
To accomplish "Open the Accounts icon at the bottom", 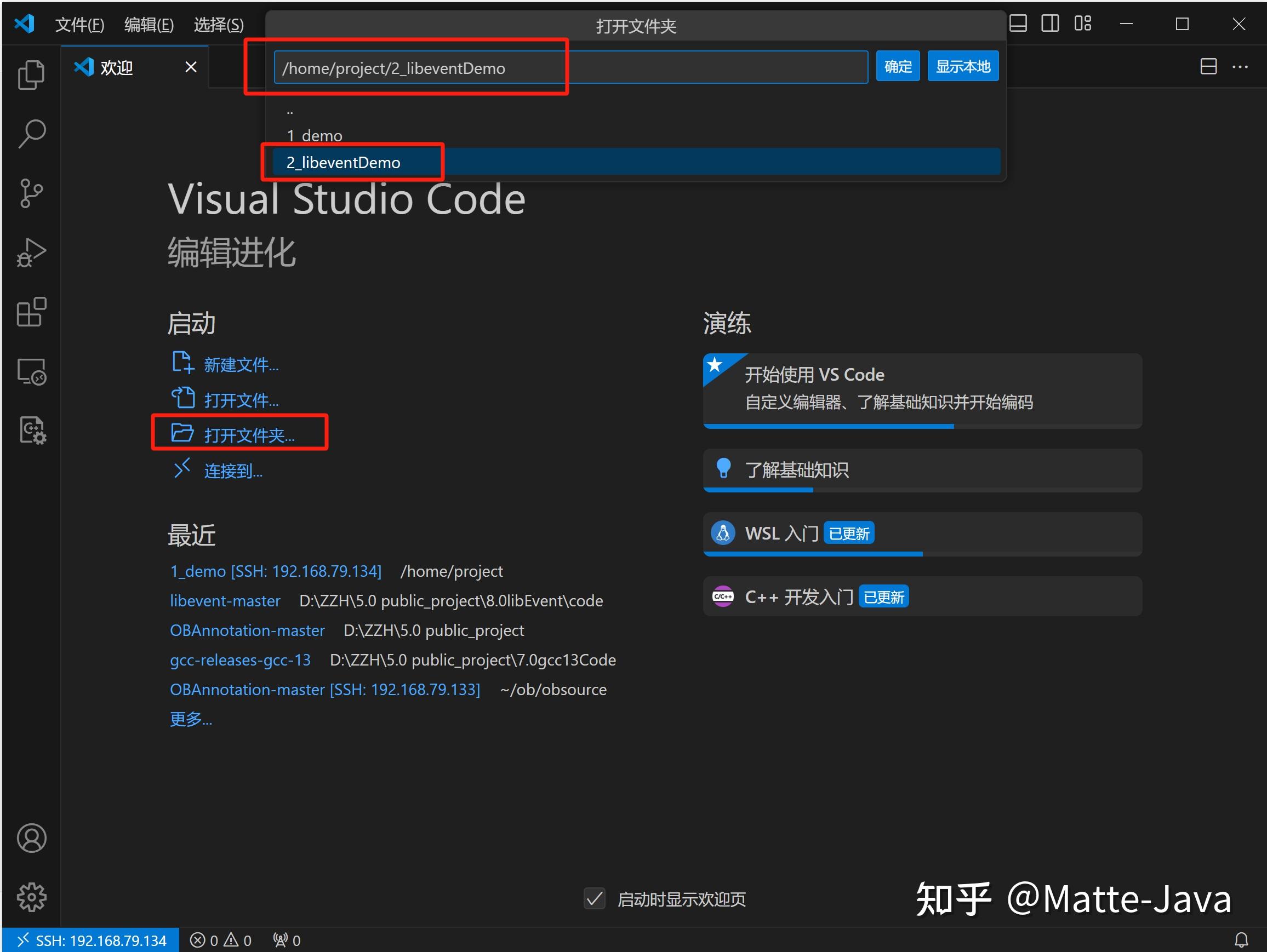I will 31,838.
